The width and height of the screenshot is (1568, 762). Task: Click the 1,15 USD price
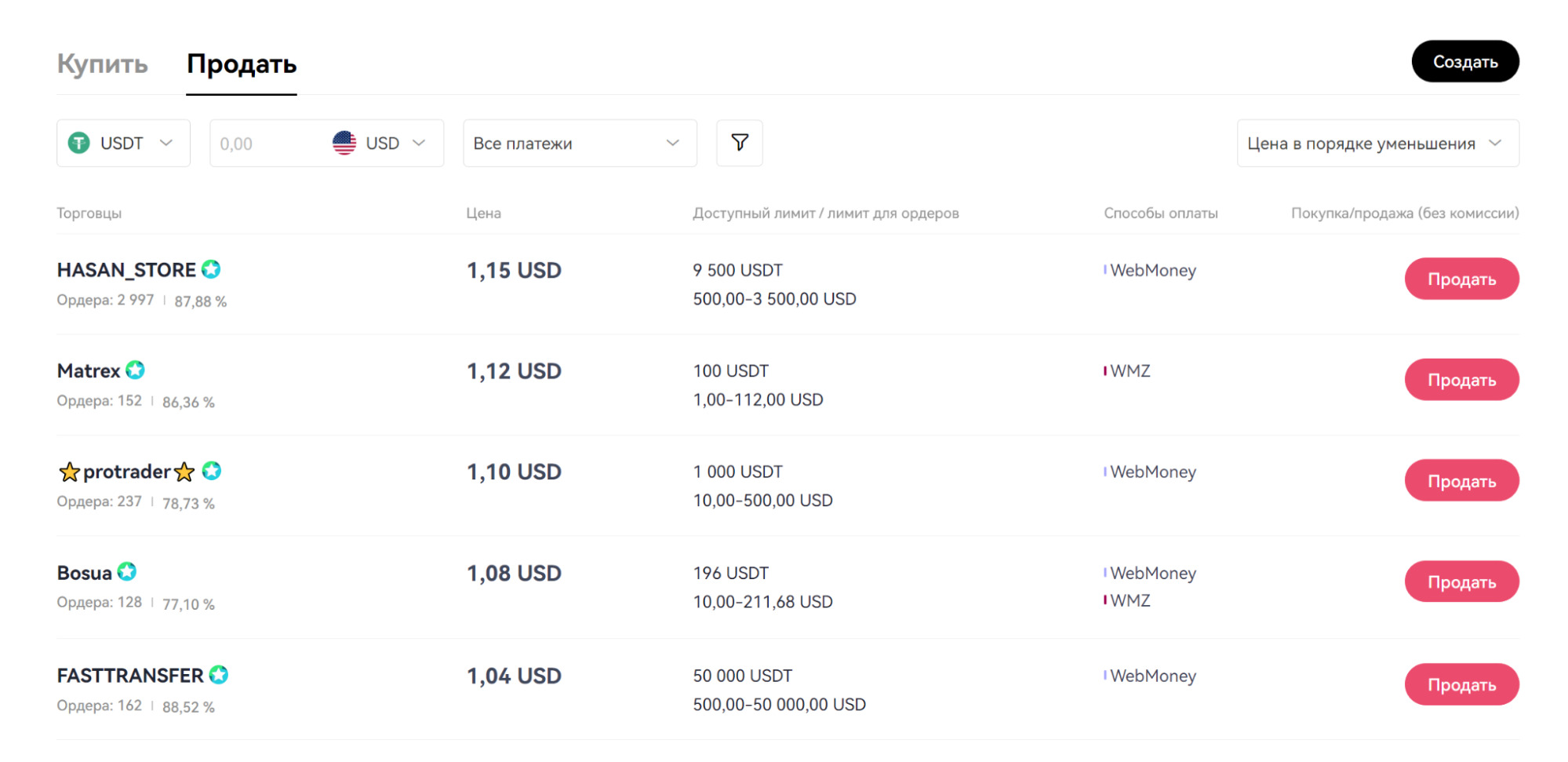pyautogui.click(x=514, y=271)
